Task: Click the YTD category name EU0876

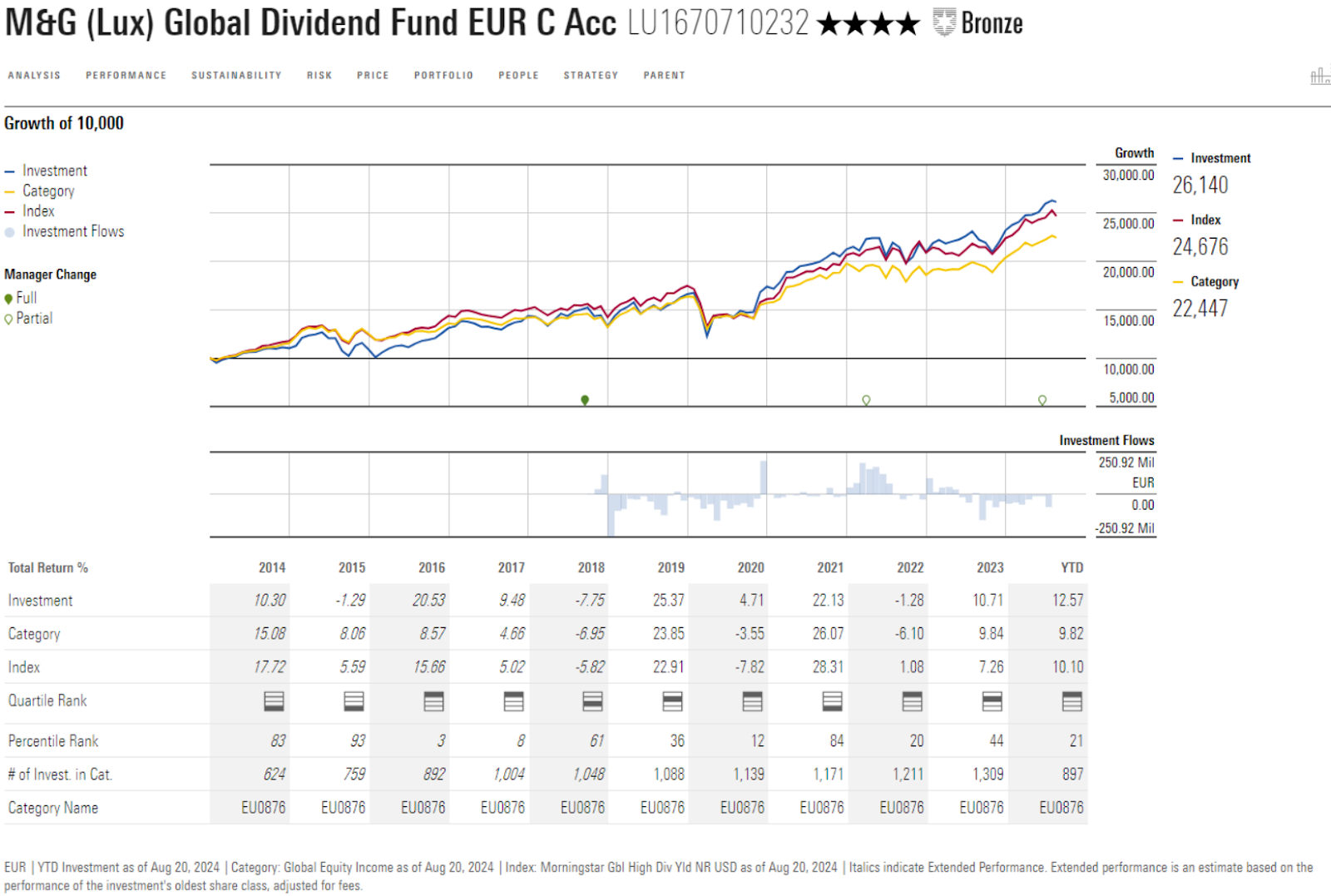Action: 1061,807
